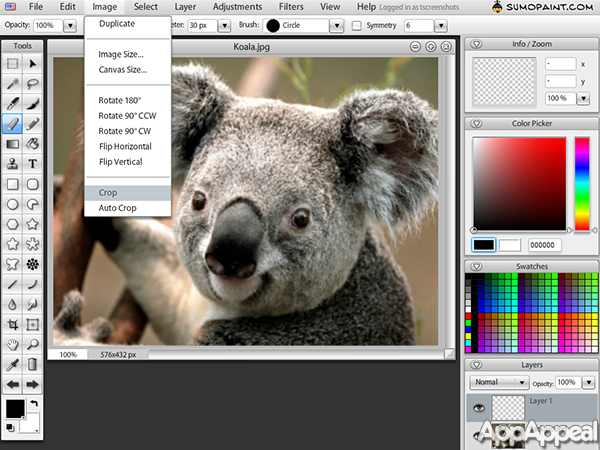Image resolution: width=600 pixels, height=450 pixels.
Task: Select the Move arrow tool
Action: click(x=33, y=64)
